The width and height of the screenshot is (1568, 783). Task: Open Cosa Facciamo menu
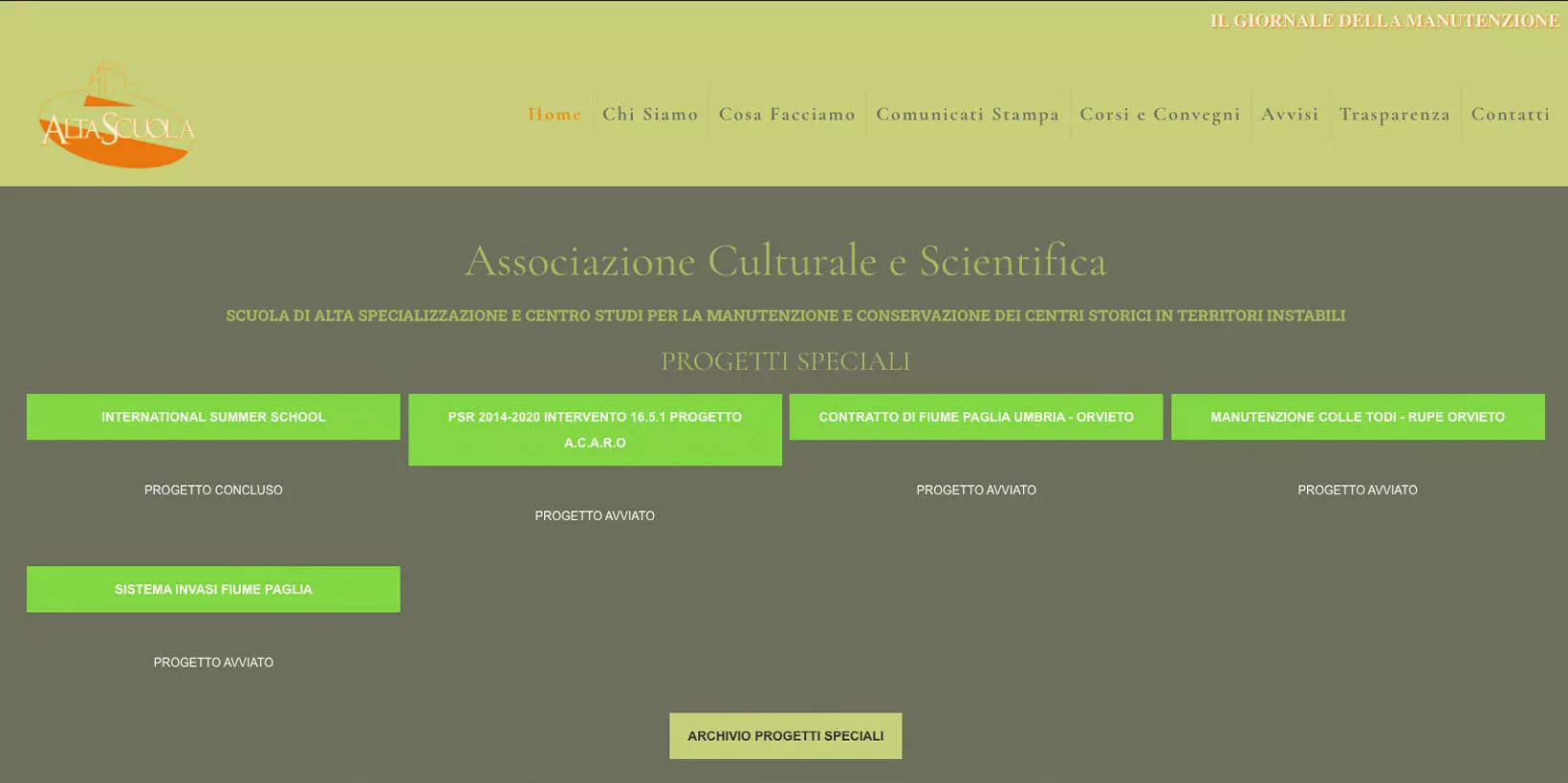tap(787, 114)
